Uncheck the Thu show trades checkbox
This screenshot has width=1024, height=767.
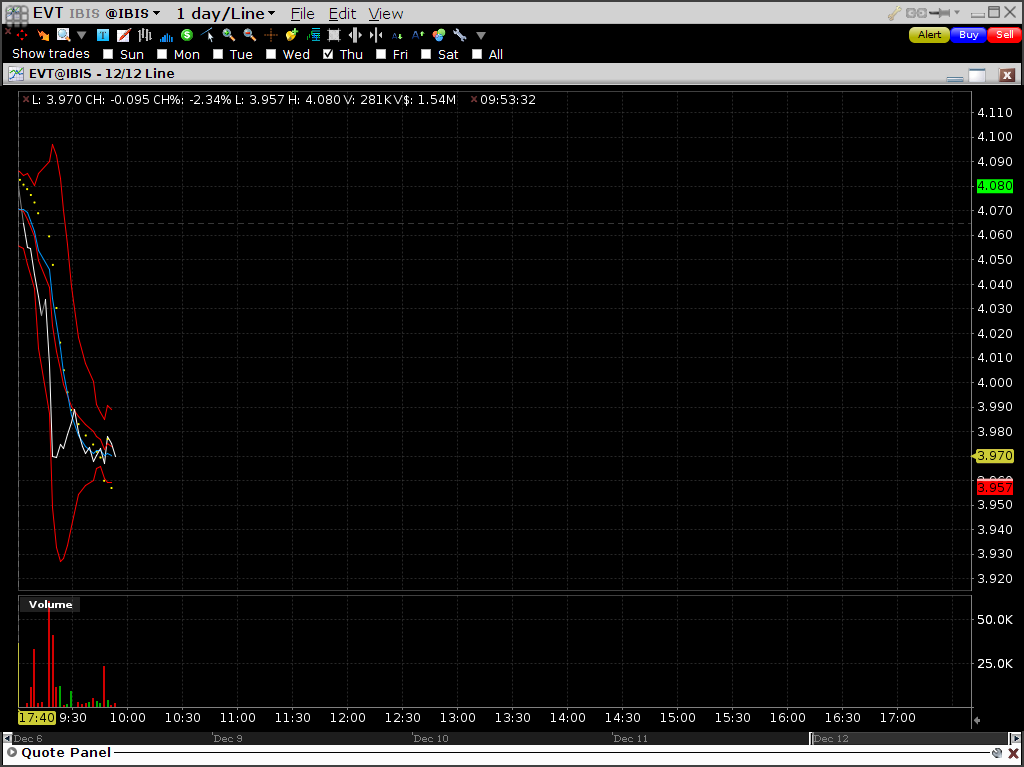tap(328, 54)
